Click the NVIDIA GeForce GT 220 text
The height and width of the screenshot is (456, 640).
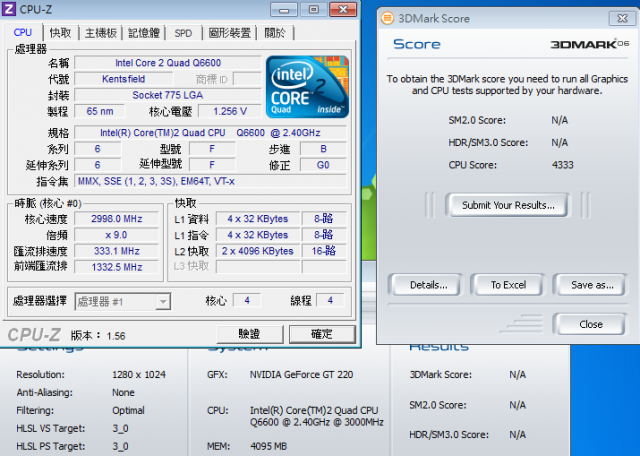click(301, 374)
